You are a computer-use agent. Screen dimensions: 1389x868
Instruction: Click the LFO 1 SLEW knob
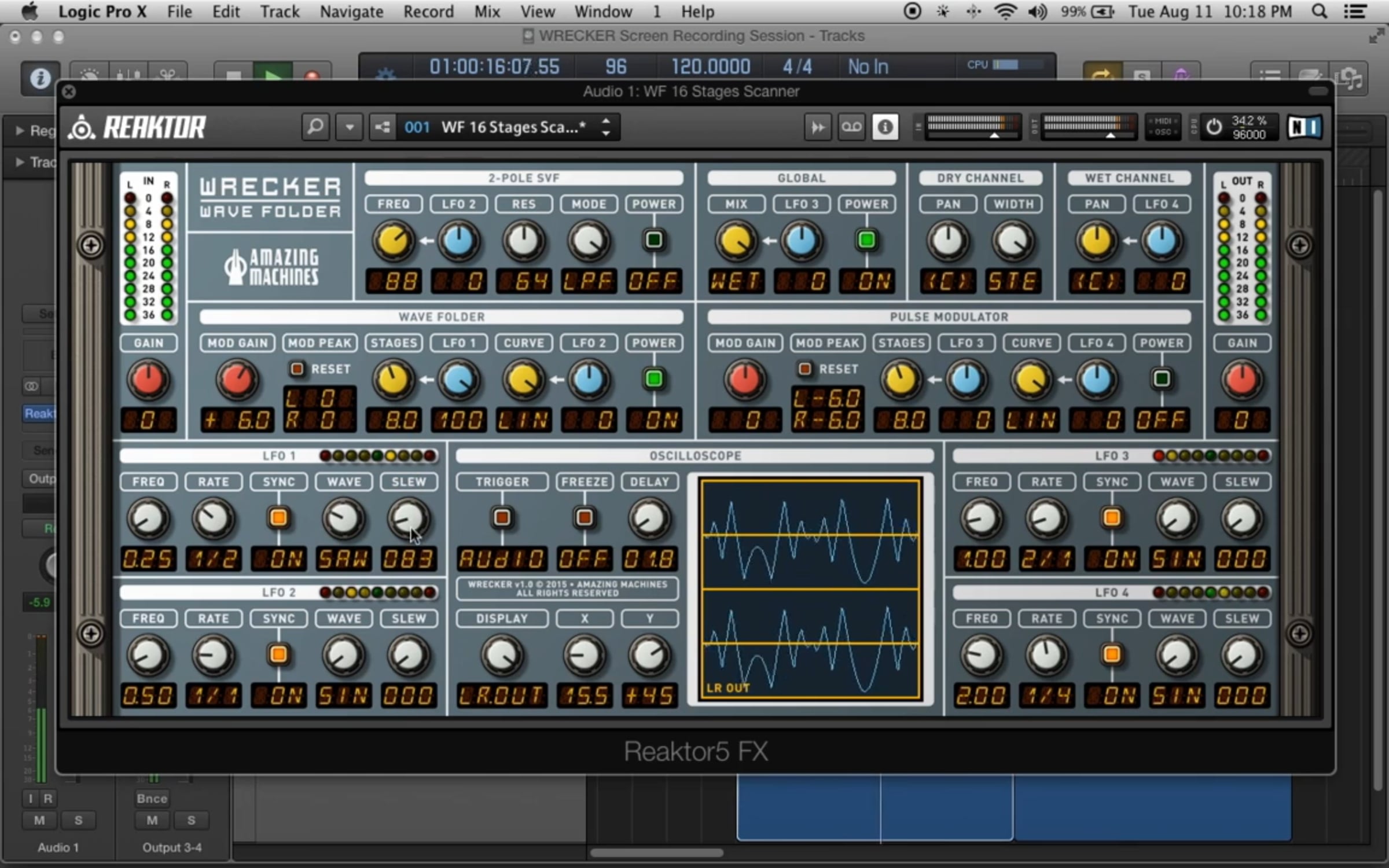tap(408, 518)
